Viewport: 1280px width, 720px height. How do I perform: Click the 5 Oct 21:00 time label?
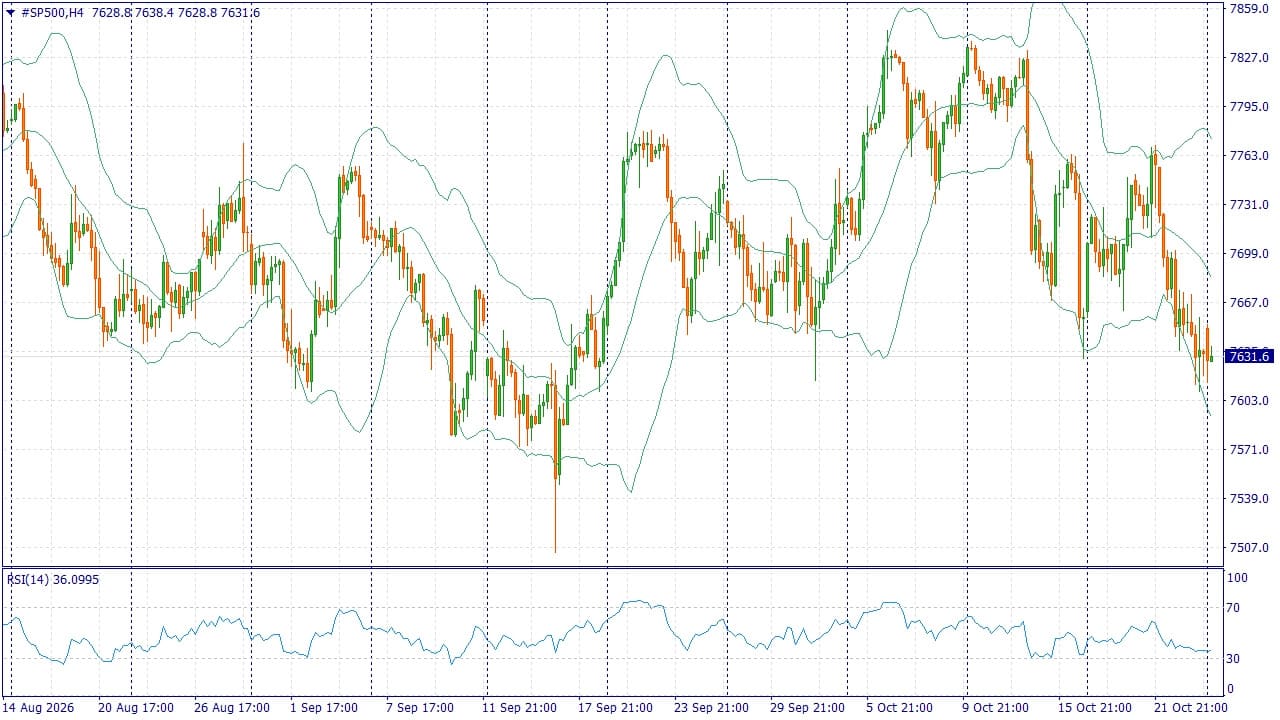(x=900, y=707)
